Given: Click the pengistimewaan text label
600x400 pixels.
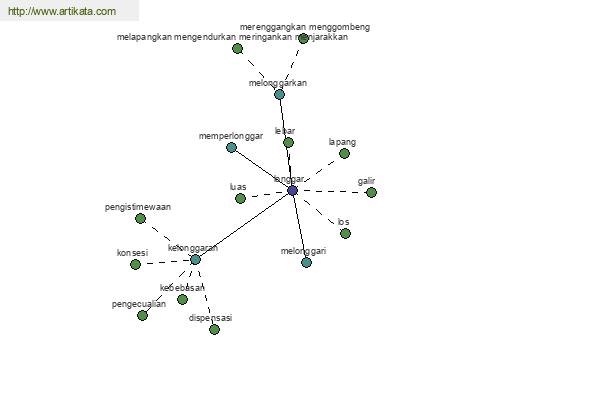Looking at the screenshot, I should (x=138, y=207).
